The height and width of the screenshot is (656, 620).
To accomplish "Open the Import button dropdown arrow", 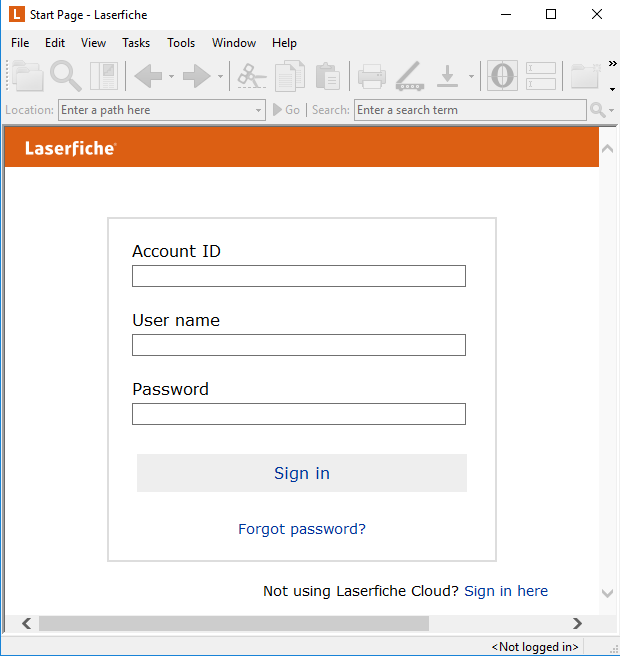I will [471, 77].
